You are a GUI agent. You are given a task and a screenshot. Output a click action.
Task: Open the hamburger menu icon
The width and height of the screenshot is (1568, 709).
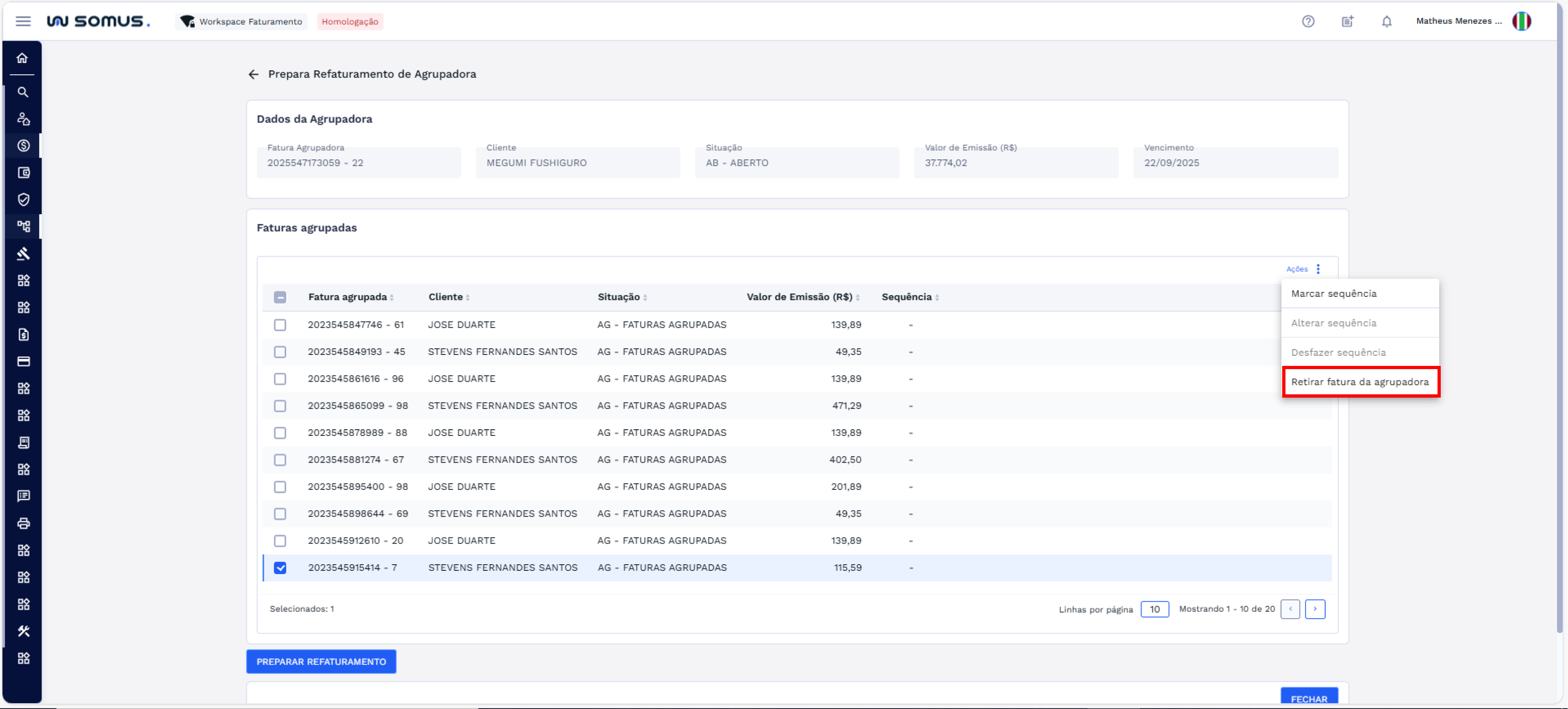pyautogui.click(x=23, y=21)
